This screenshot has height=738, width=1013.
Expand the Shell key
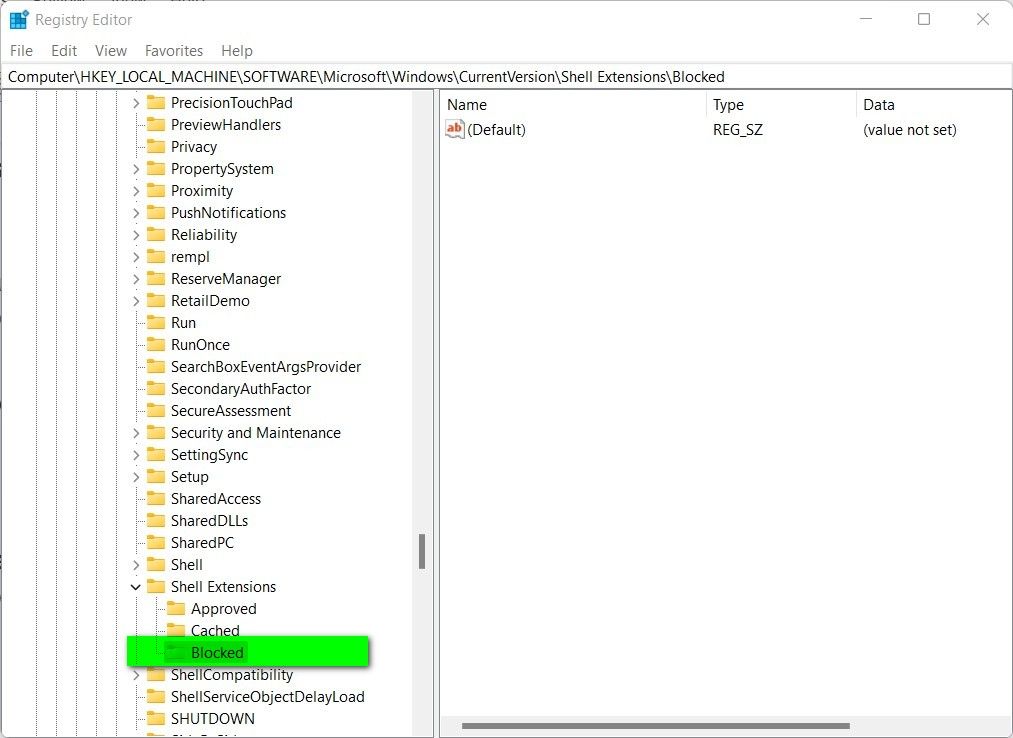click(136, 565)
